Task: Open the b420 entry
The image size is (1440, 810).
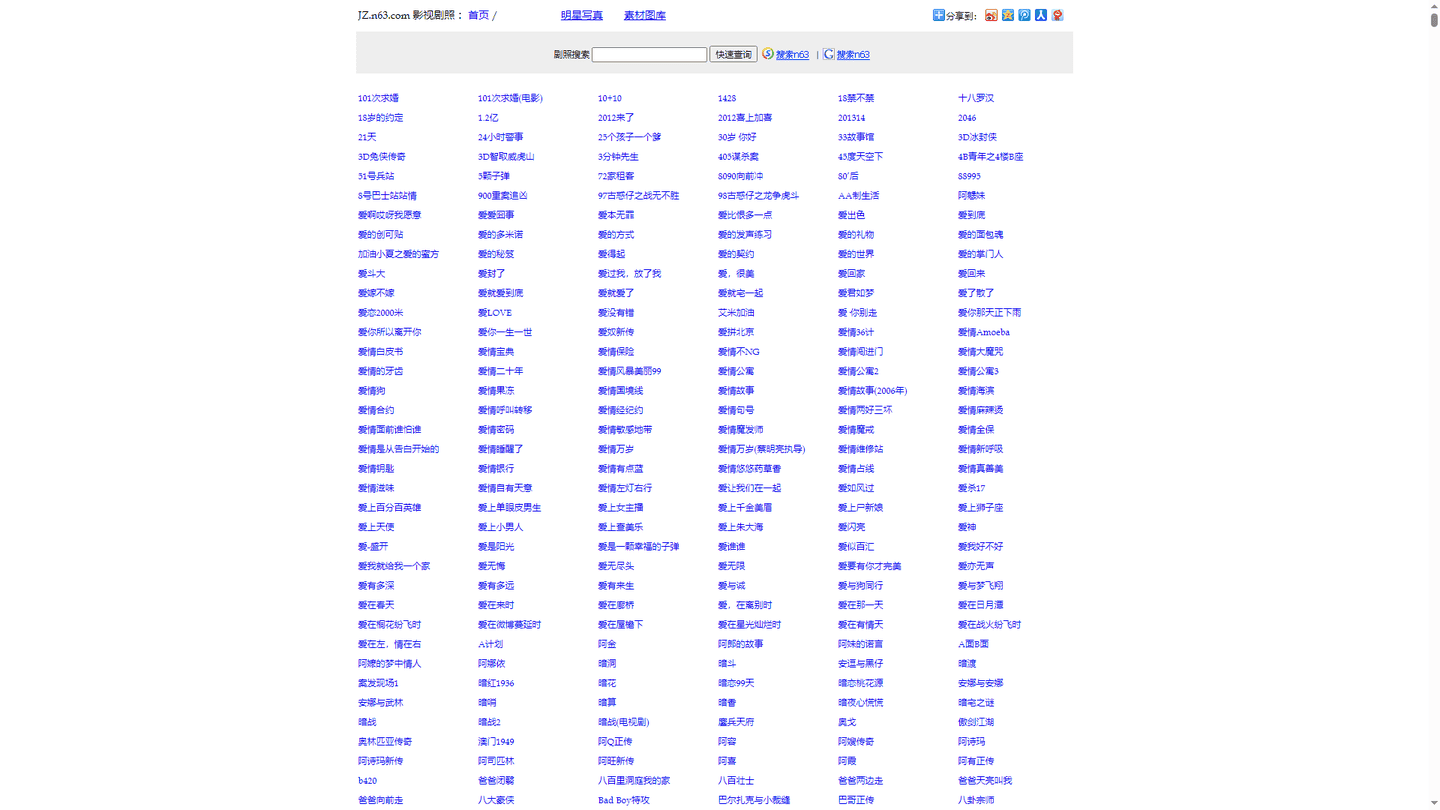Action: pos(367,781)
